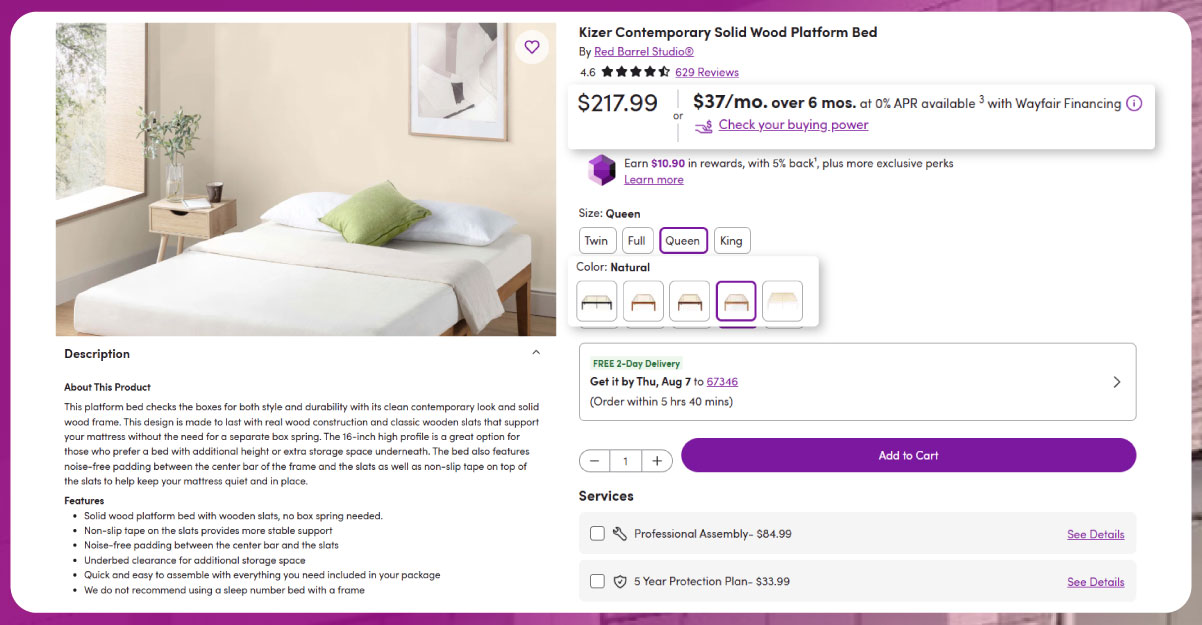The height and width of the screenshot is (625, 1202).
Task: Add product to wishlist via heart icon
Action: pyautogui.click(x=531, y=47)
